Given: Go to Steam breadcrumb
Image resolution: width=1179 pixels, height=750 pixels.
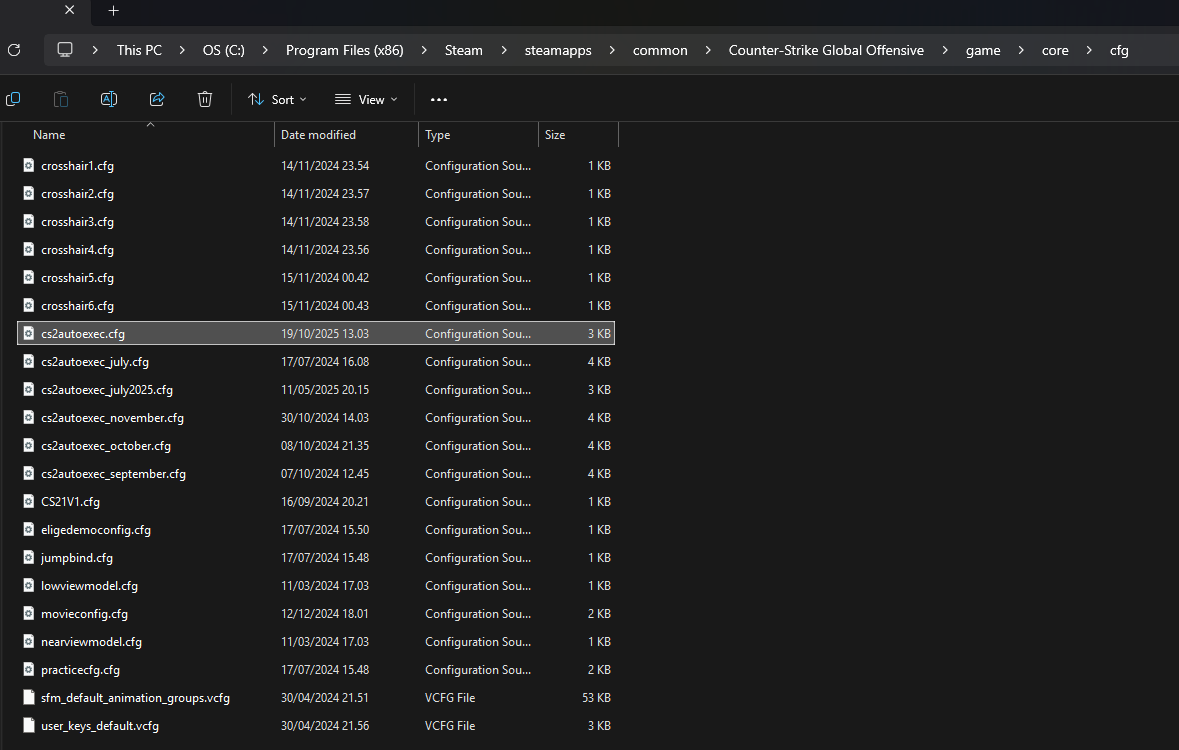Looking at the screenshot, I should [463, 50].
